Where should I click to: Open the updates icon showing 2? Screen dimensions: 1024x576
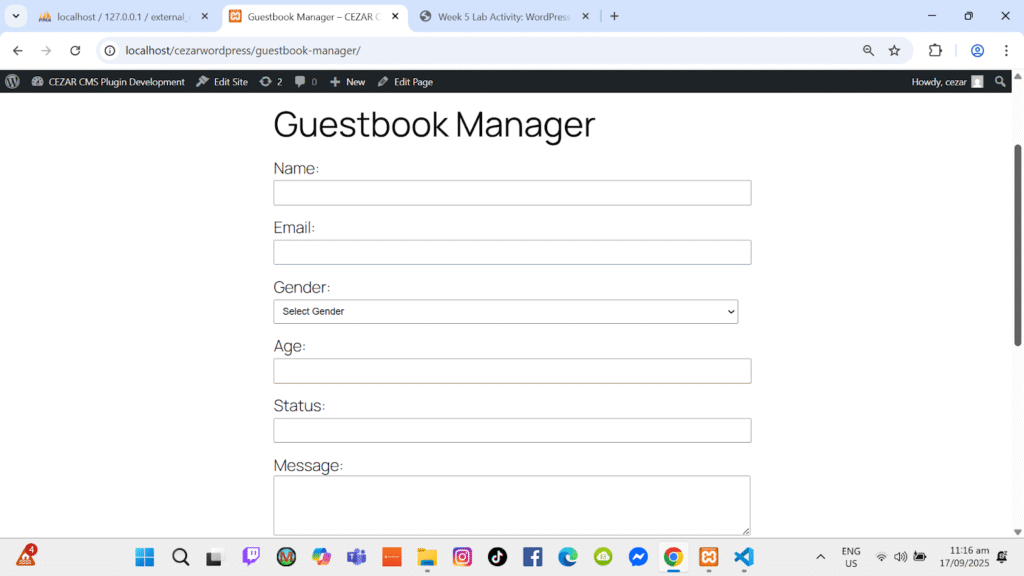(270, 82)
